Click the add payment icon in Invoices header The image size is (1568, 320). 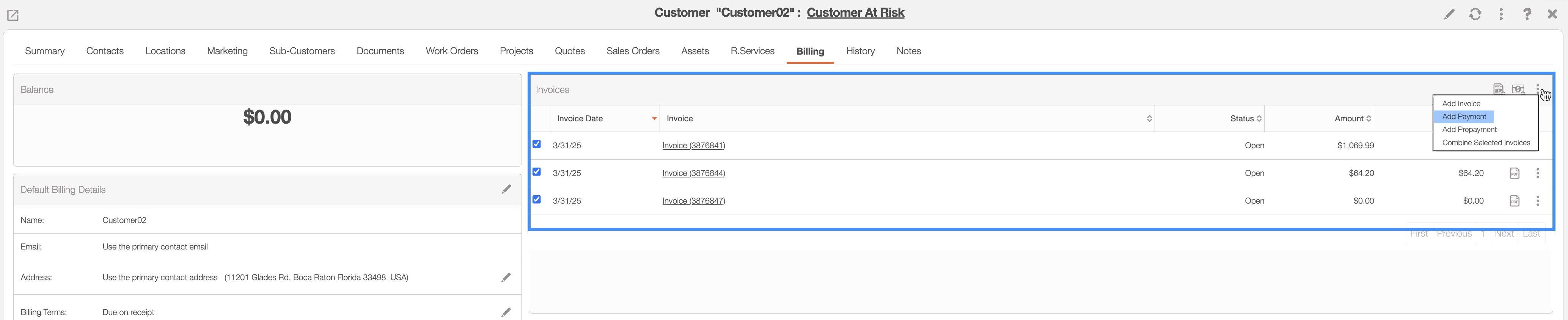[1518, 89]
